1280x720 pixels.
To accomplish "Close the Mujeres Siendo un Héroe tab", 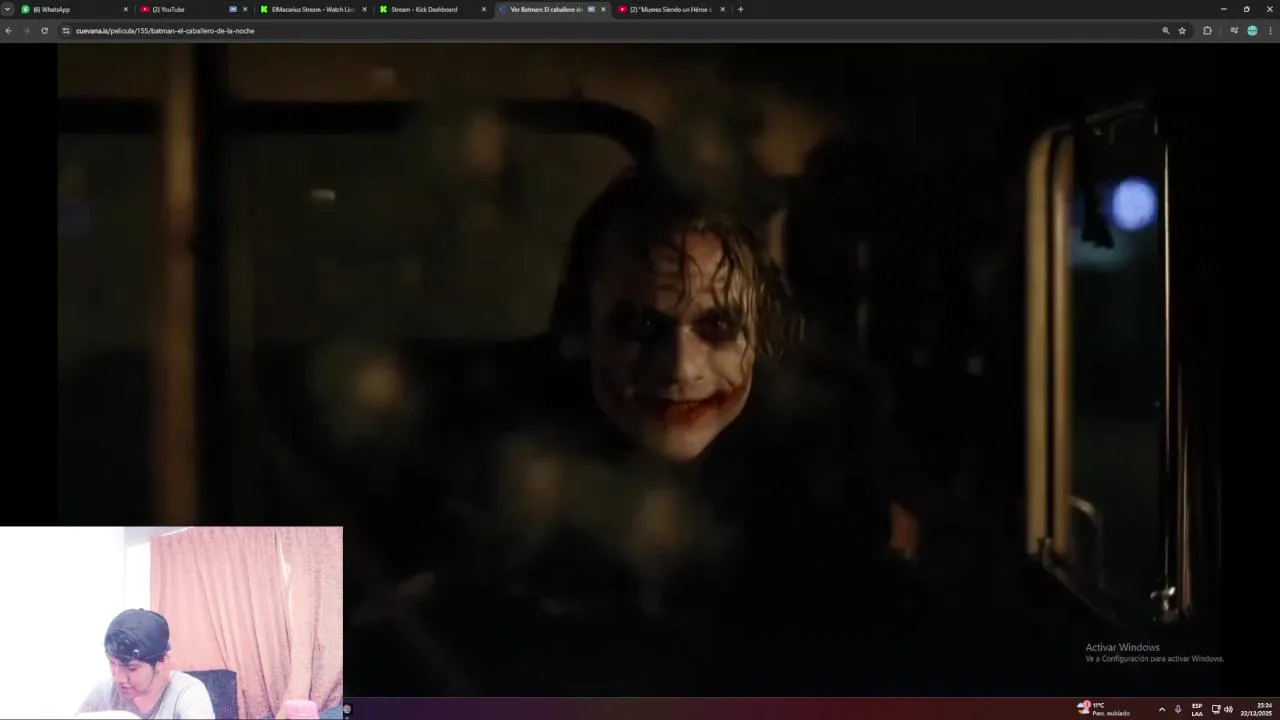I will (x=722, y=9).
